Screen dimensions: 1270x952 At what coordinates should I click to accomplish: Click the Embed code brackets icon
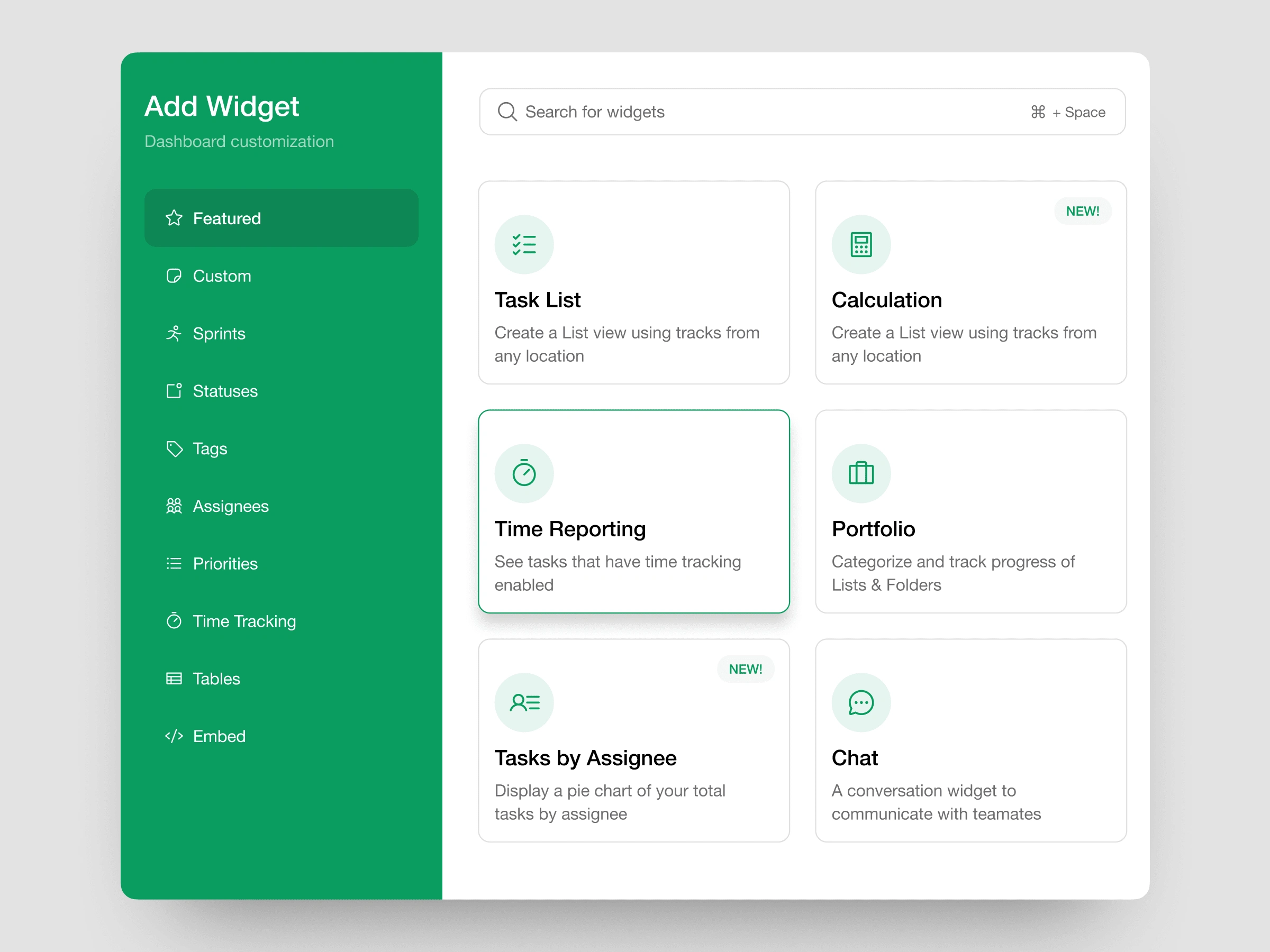coord(174,736)
